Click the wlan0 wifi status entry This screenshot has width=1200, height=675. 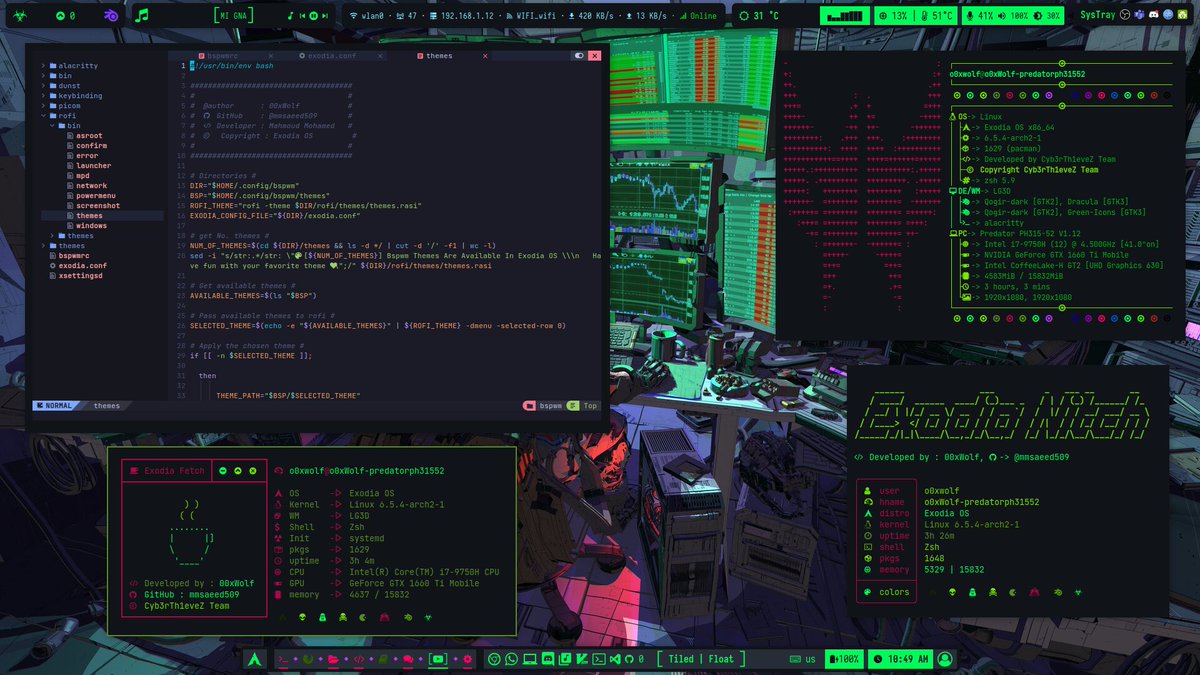[x=366, y=16]
